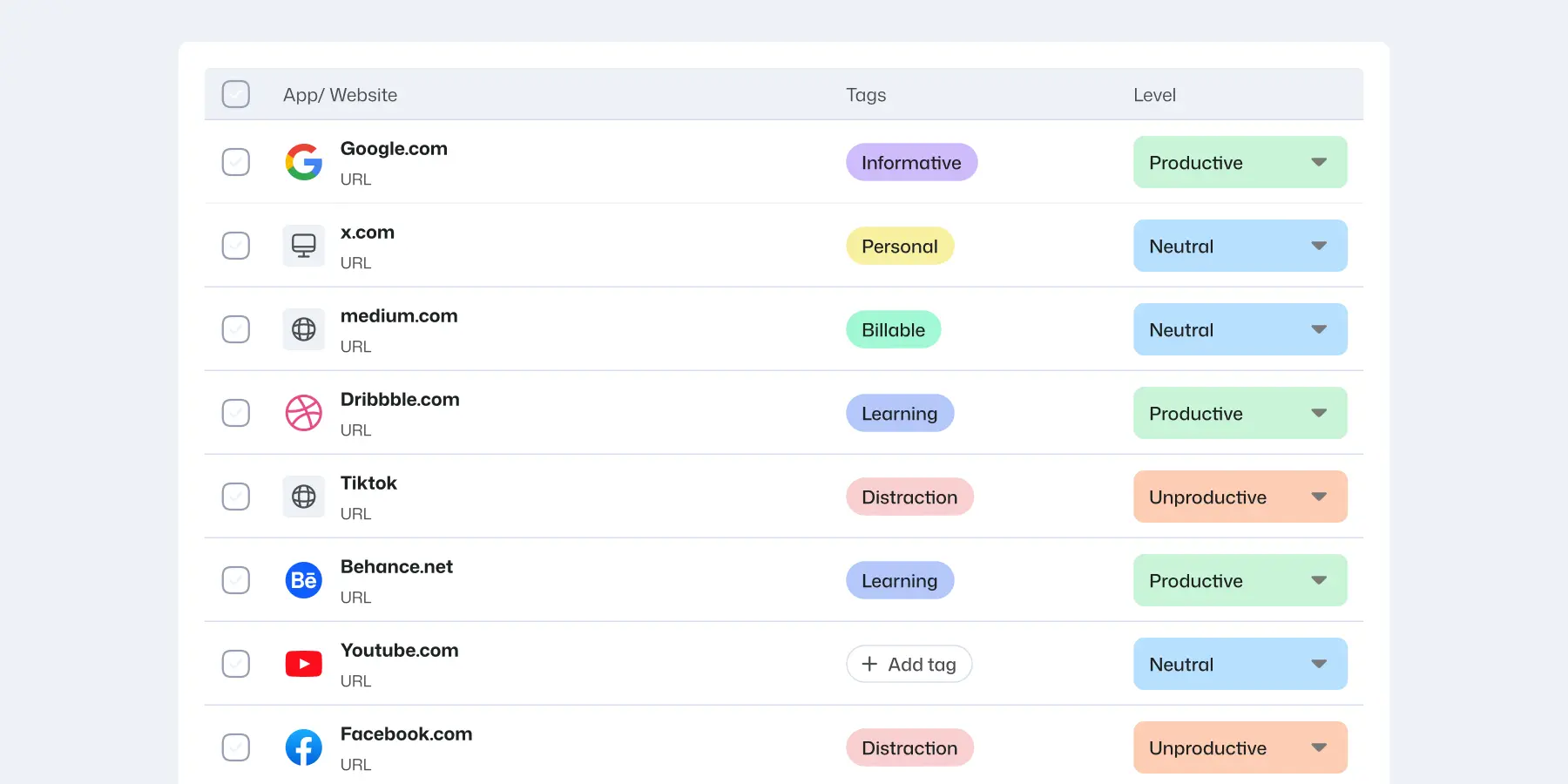The image size is (1568, 784).
Task: Click the Level column header
Action: (x=1154, y=95)
